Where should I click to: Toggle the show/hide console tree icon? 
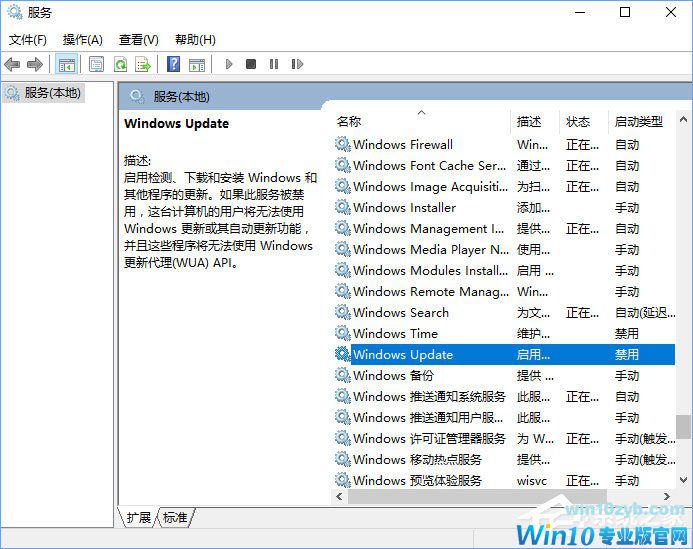(67, 65)
